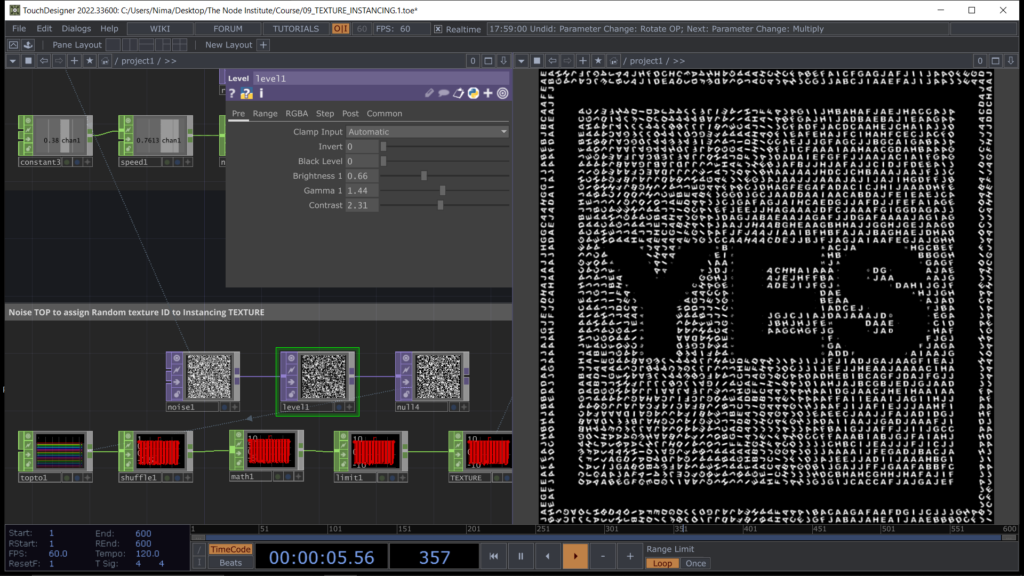Maximize the left network pane
Viewport: 1024px width, 576px height.
[x=488, y=61]
